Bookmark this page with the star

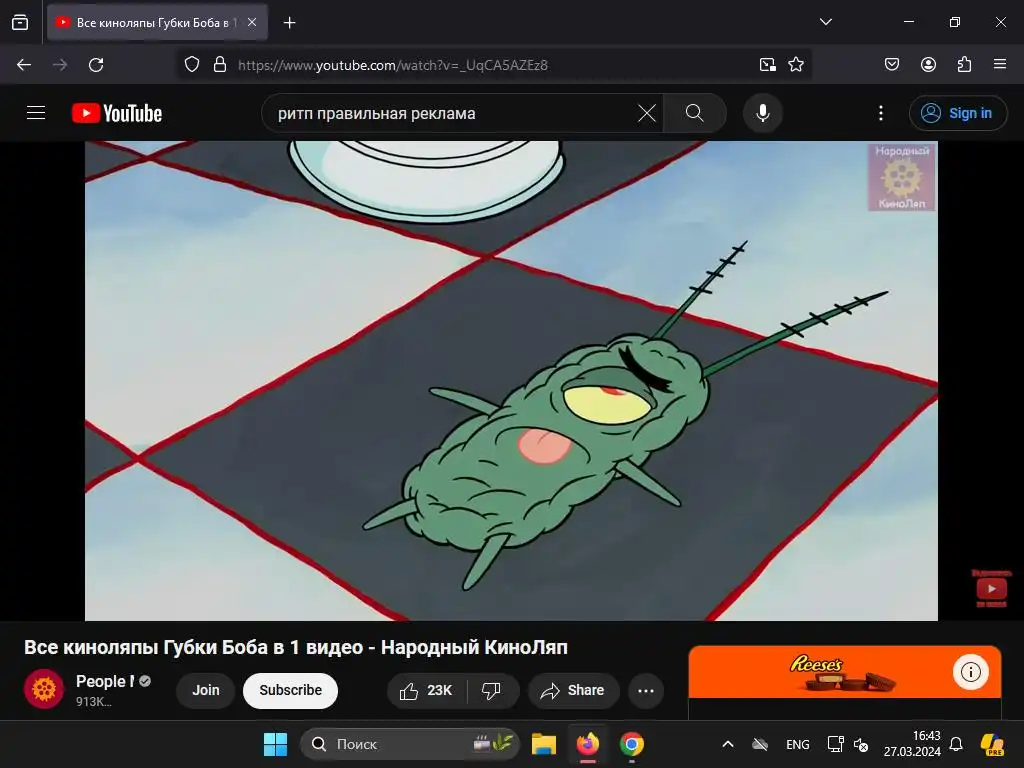795,65
